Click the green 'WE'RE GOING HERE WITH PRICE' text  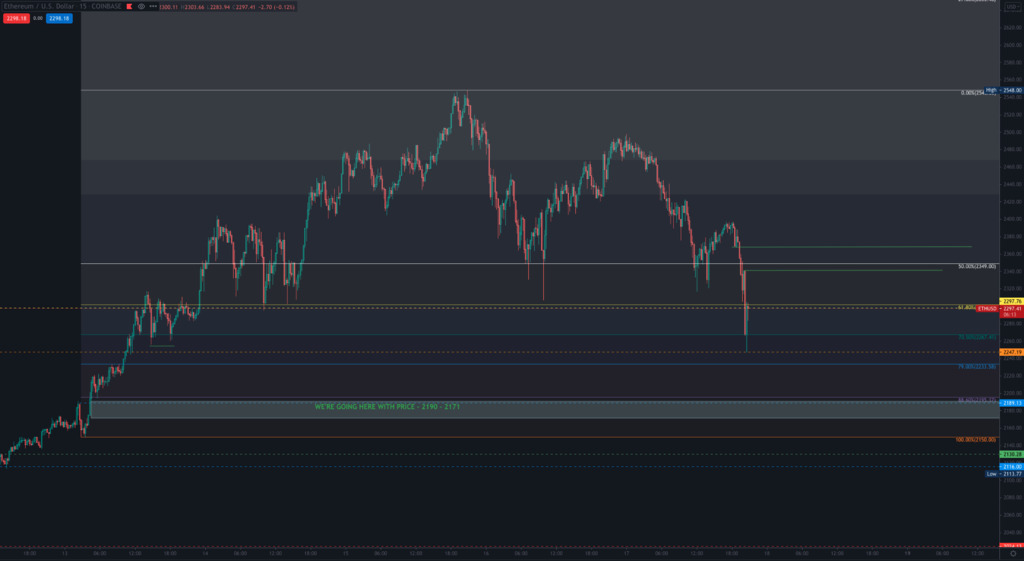point(387,407)
